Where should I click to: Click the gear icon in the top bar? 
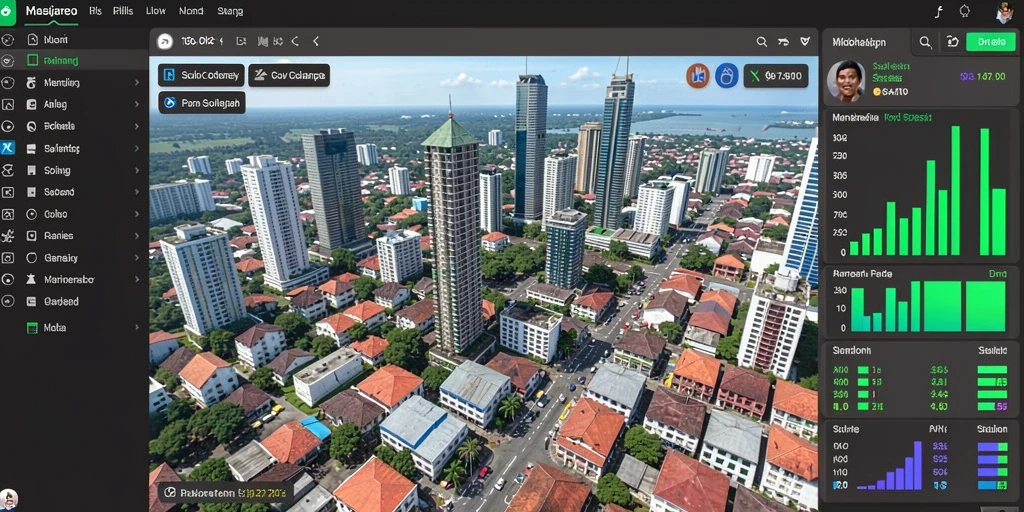click(x=965, y=11)
